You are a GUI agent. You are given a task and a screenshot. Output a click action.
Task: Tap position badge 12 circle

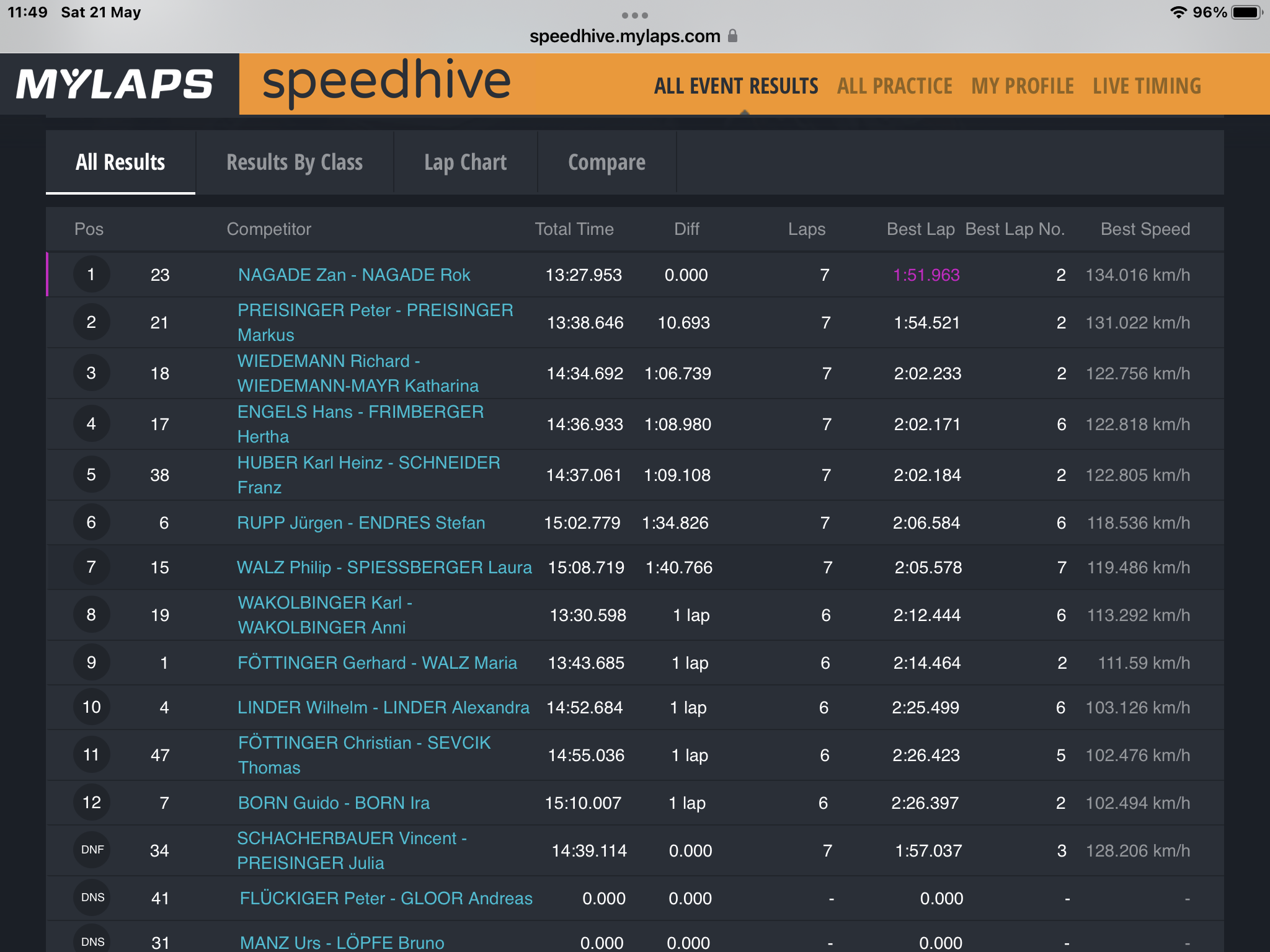coord(91,803)
